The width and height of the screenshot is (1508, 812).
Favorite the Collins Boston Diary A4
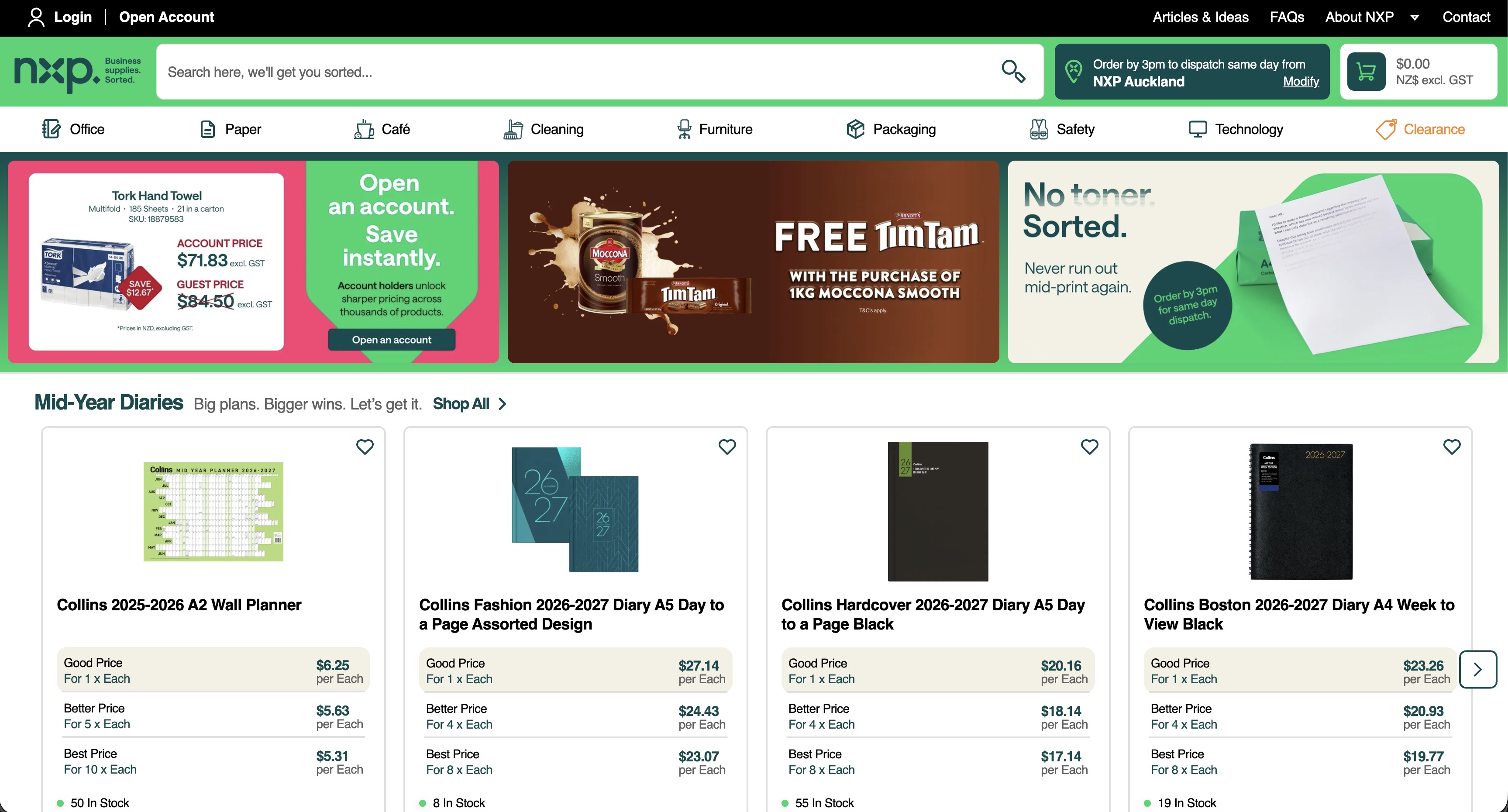pyautogui.click(x=1452, y=447)
